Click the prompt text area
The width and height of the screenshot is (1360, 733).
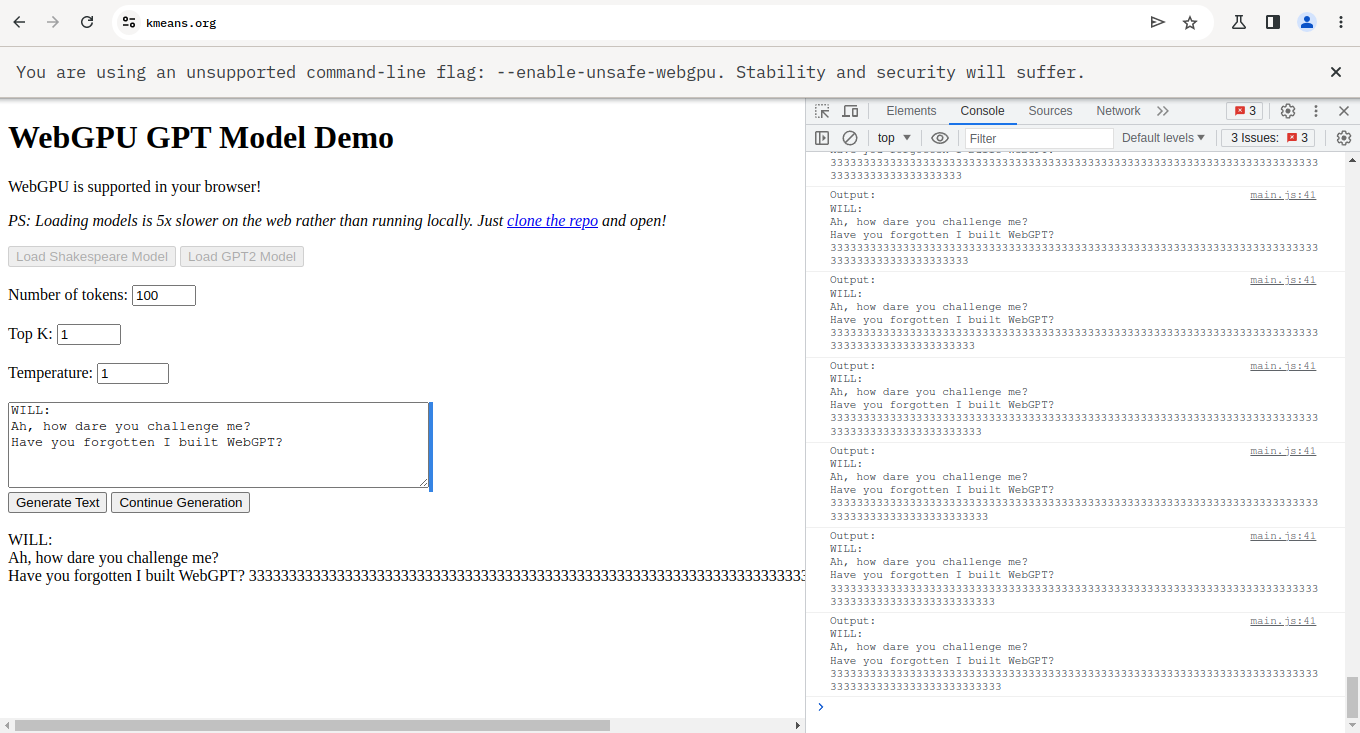[219, 445]
